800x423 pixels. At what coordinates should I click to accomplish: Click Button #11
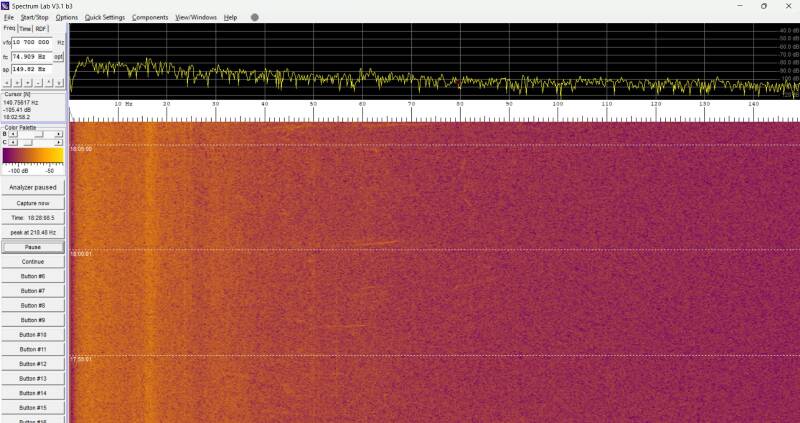tap(33, 350)
